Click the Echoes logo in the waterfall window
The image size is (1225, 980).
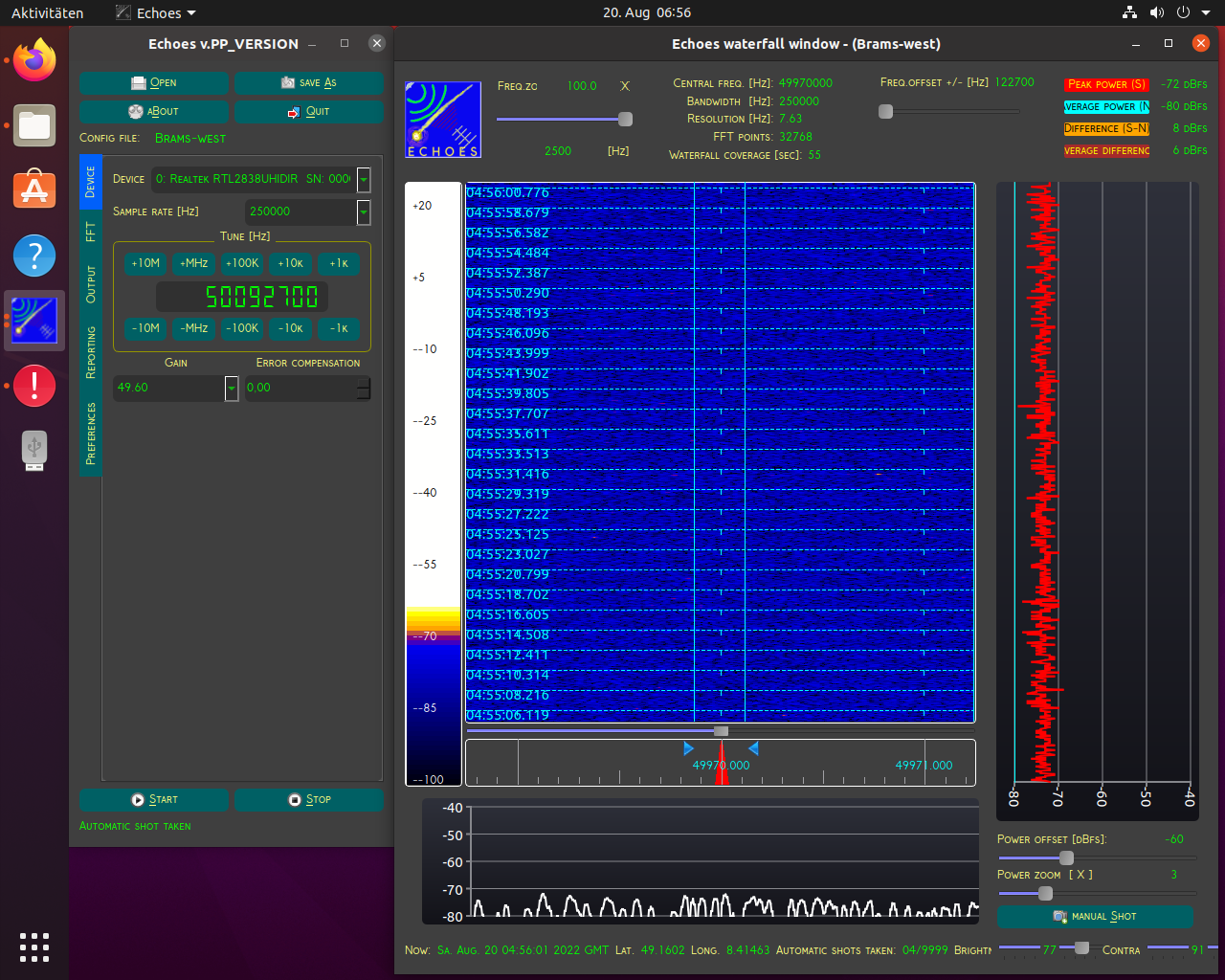pos(443,120)
